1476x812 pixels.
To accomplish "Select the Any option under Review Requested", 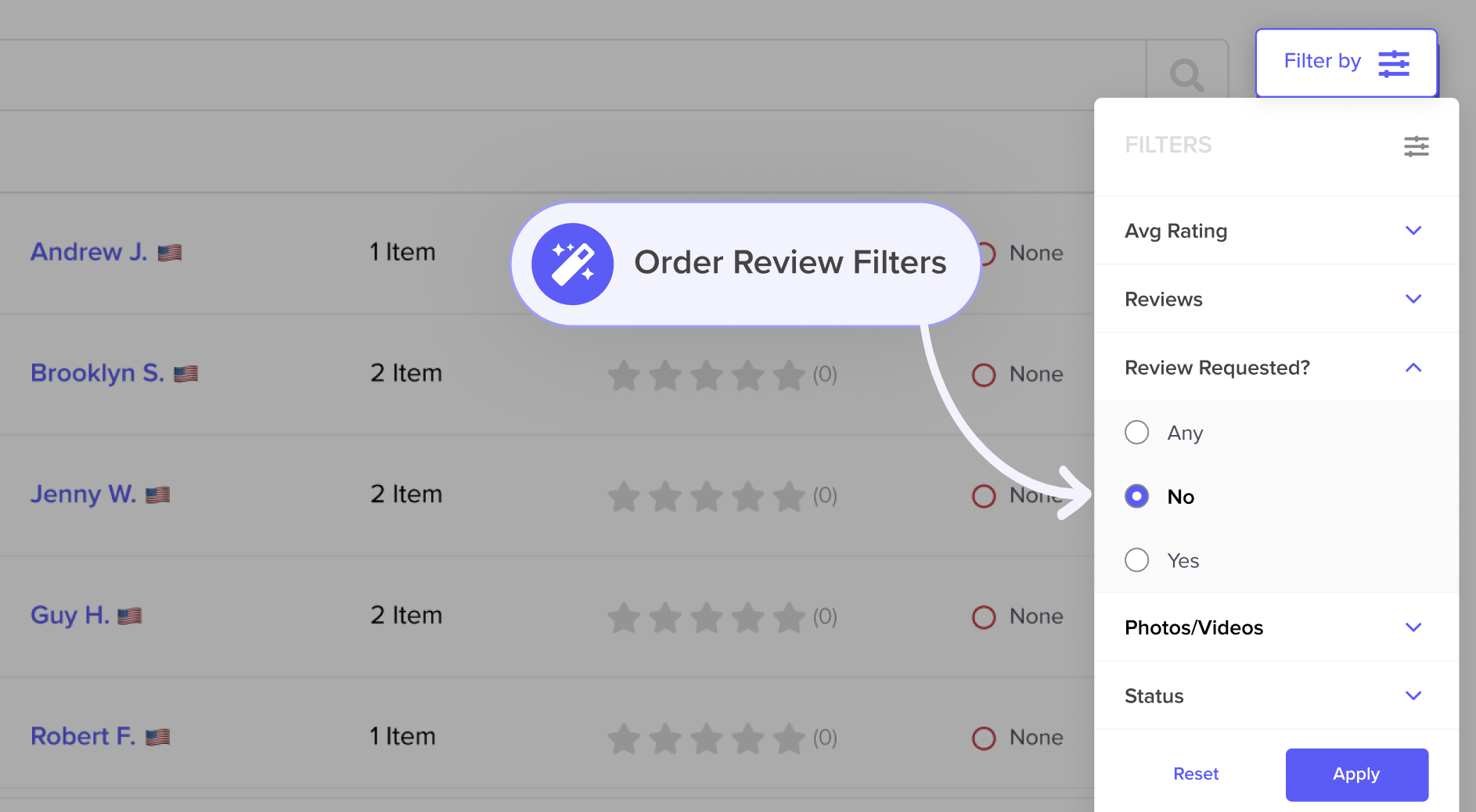I will tap(1137, 432).
